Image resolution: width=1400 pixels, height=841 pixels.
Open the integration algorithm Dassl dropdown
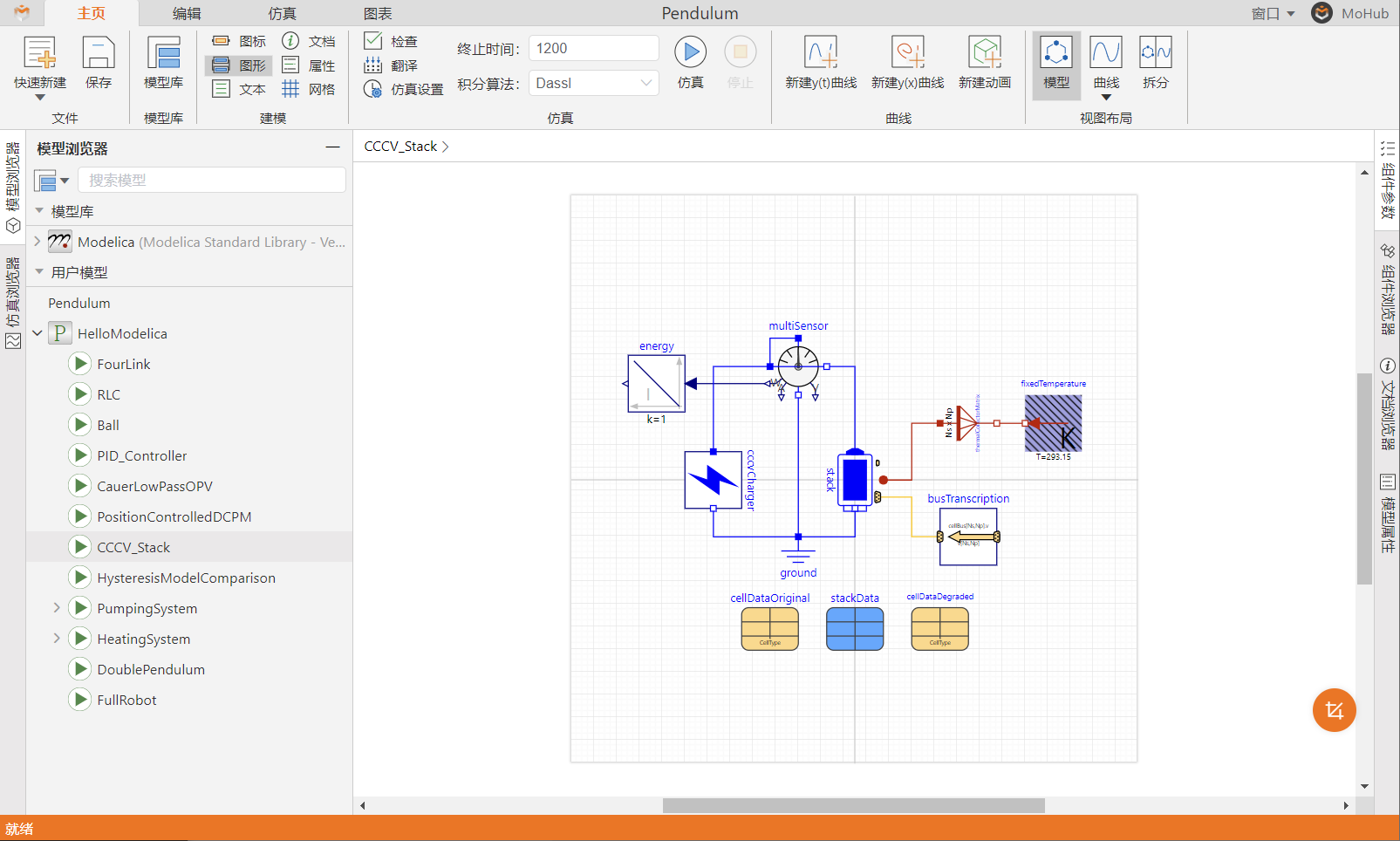tap(594, 84)
